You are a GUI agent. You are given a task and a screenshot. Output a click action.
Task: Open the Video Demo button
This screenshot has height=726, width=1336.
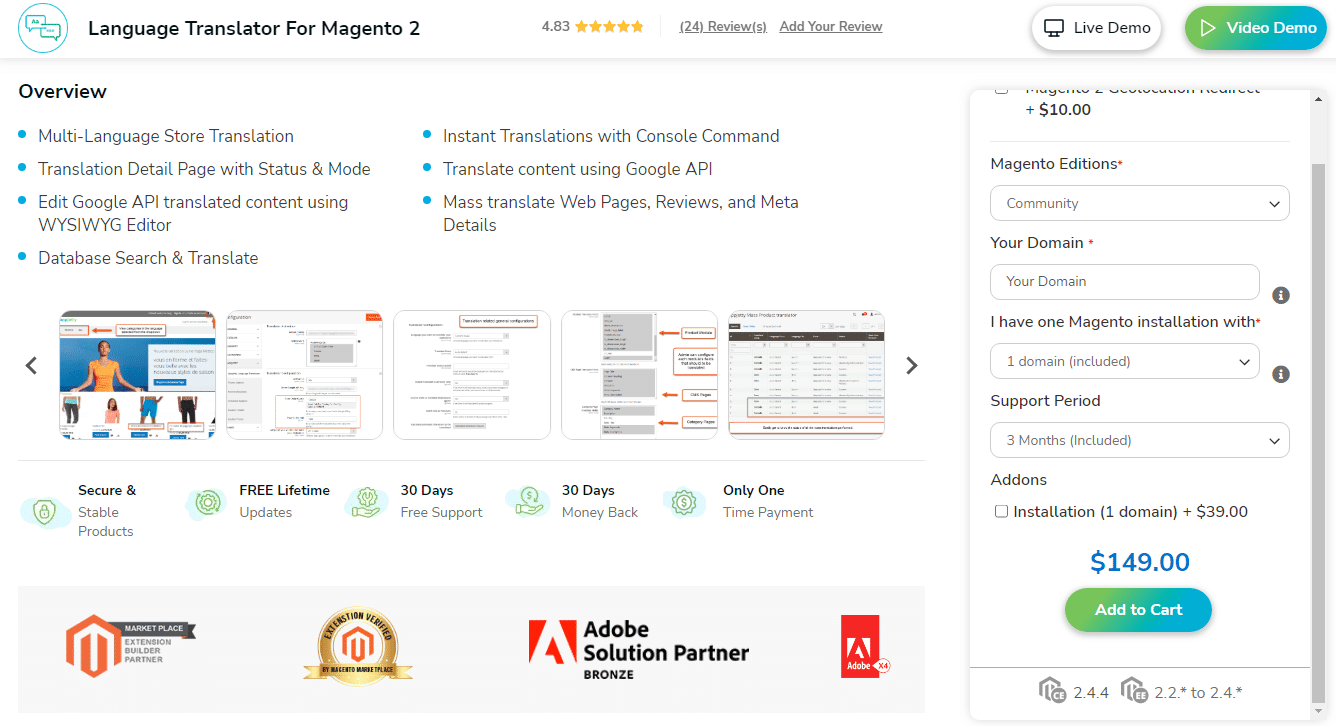click(1257, 28)
